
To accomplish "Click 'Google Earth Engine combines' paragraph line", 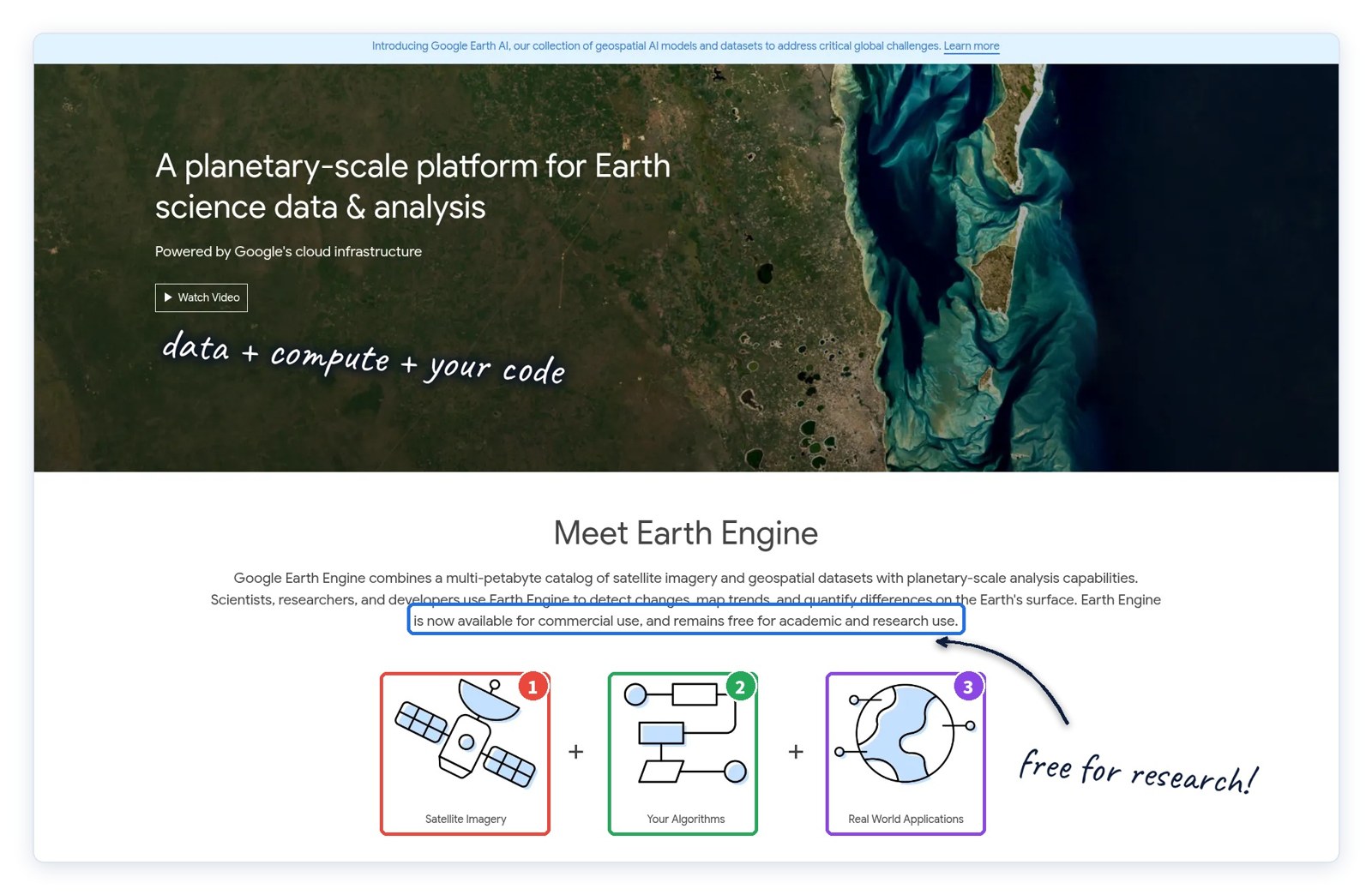I will [686, 579].
